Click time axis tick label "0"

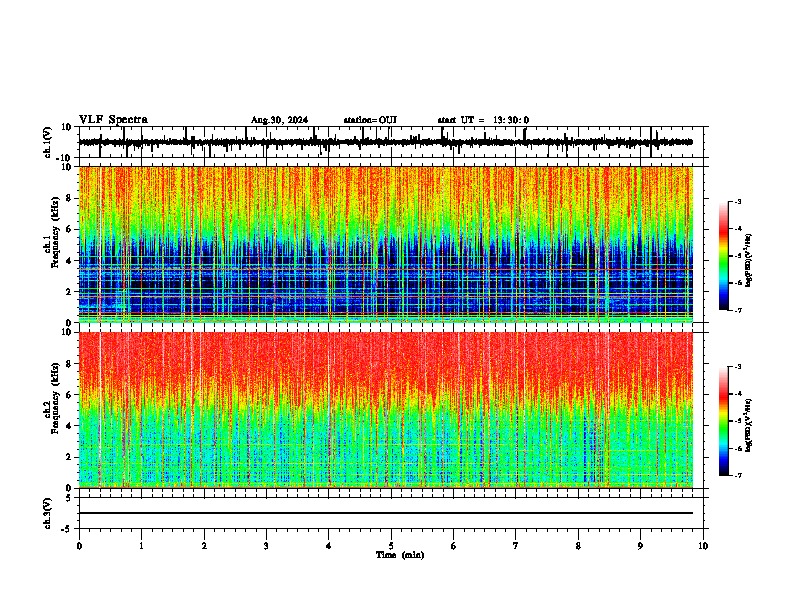coord(79,546)
